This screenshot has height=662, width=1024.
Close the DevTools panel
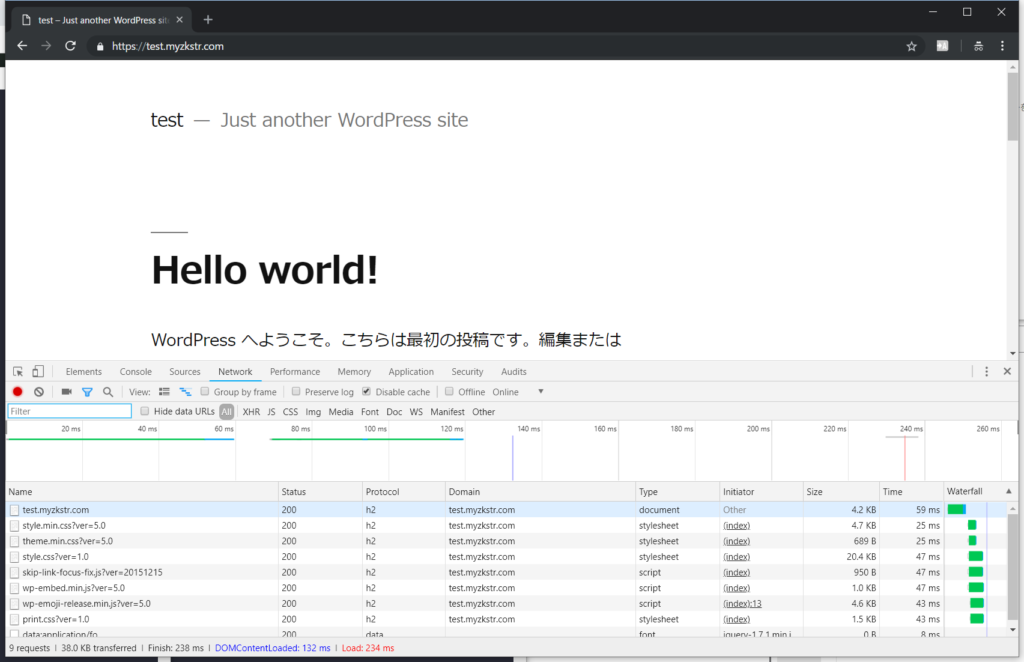1007,371
